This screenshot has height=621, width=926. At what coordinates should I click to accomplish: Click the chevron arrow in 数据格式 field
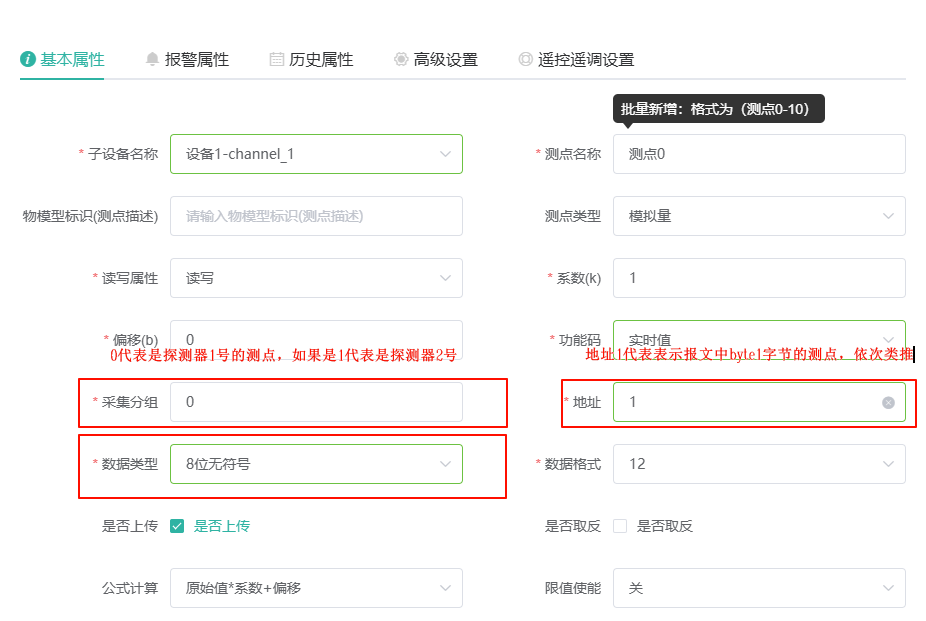coord(888,464)
